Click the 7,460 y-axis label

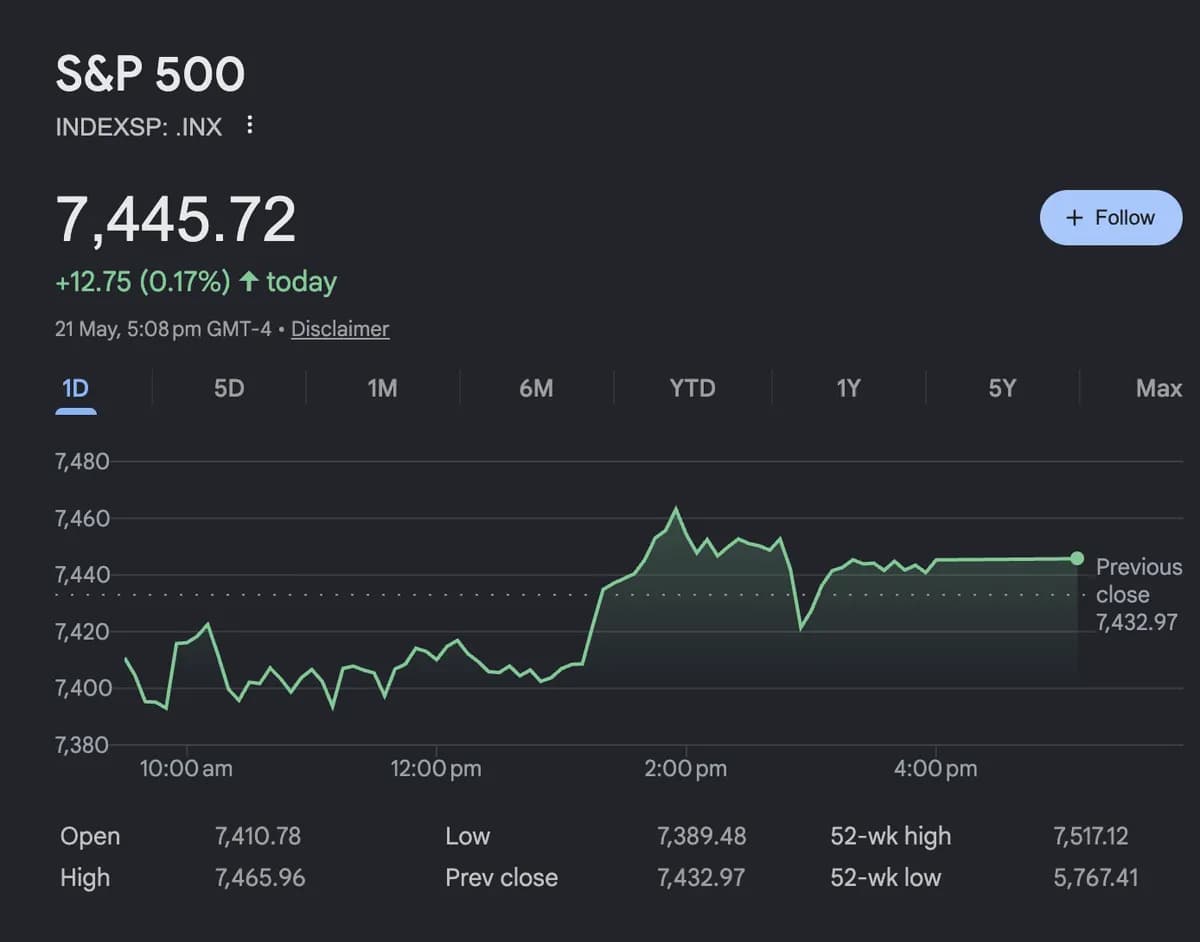click(x=82, y=518)
